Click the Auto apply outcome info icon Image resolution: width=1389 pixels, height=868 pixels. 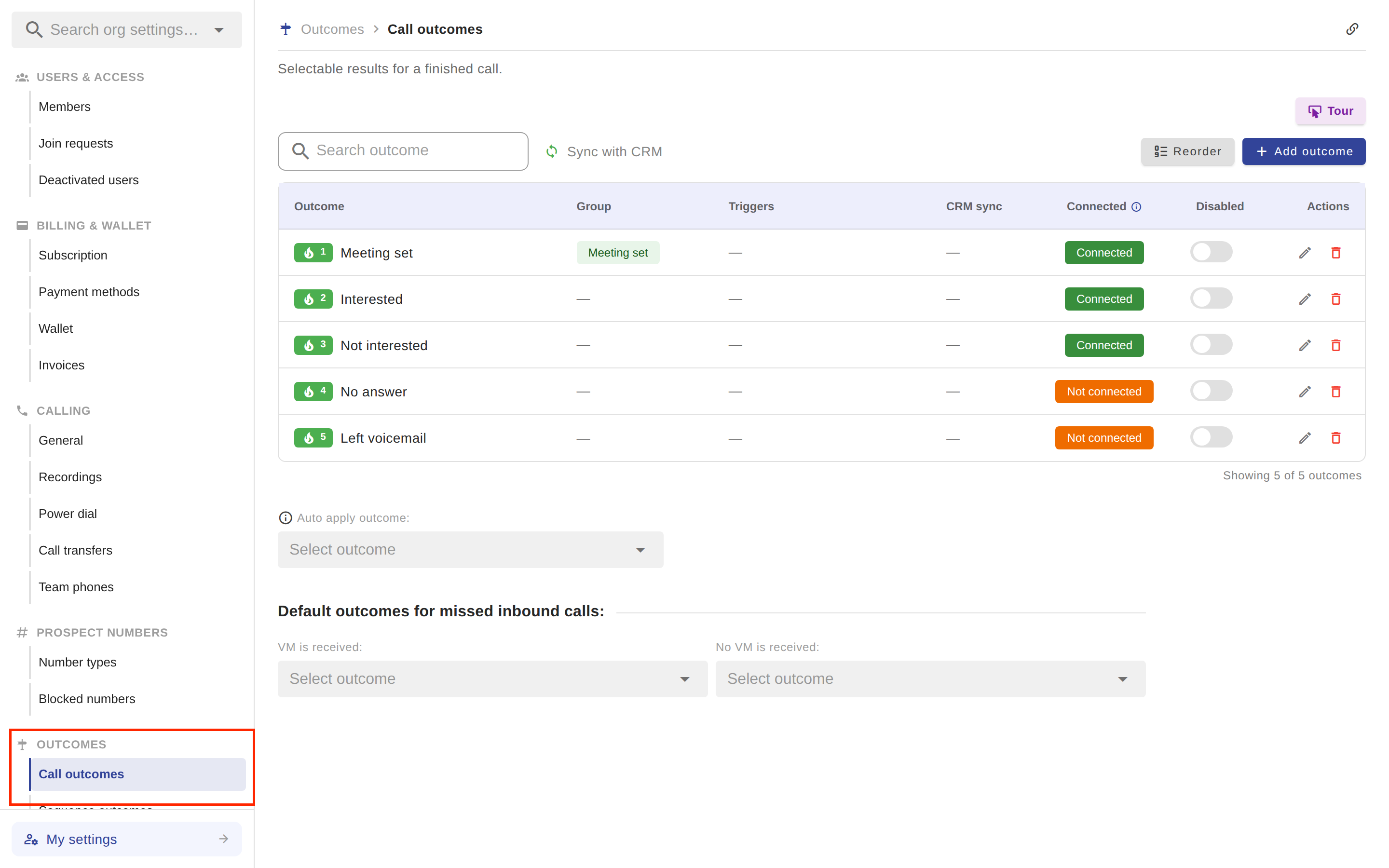click(285, 518)
